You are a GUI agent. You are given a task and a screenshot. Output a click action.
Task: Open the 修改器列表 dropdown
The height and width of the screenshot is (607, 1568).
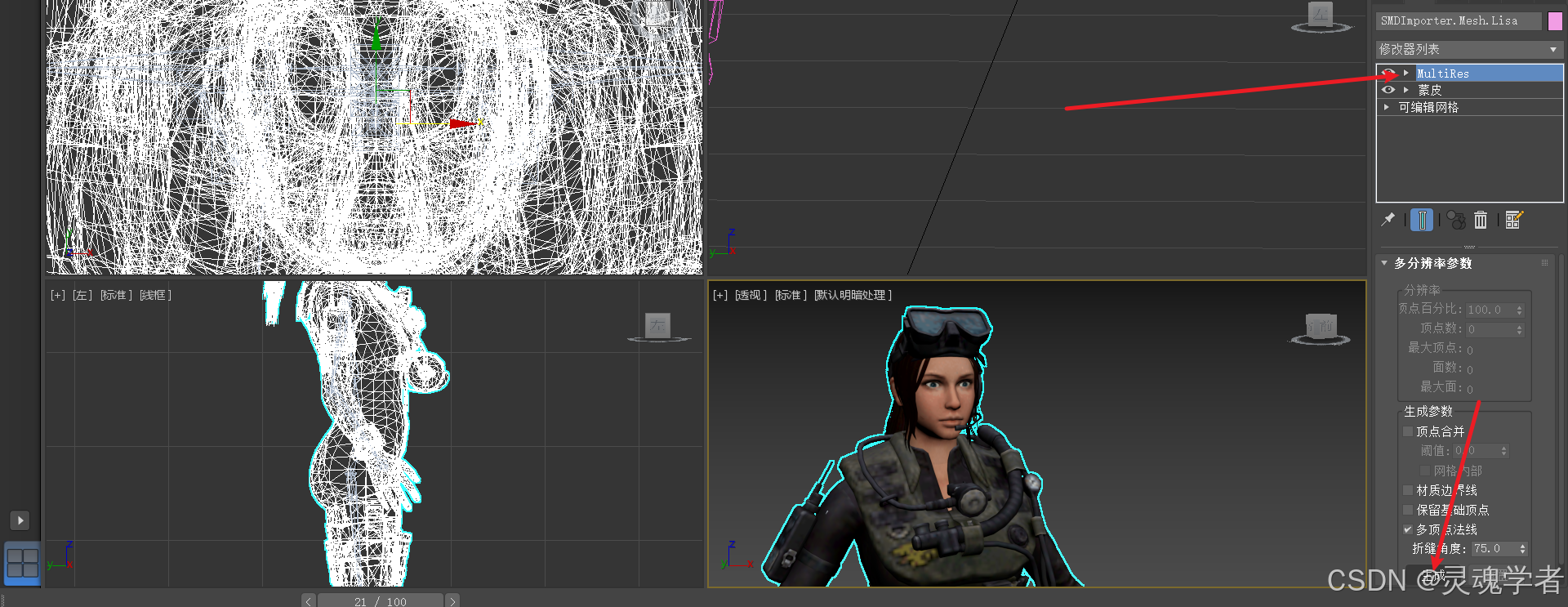1469,50
